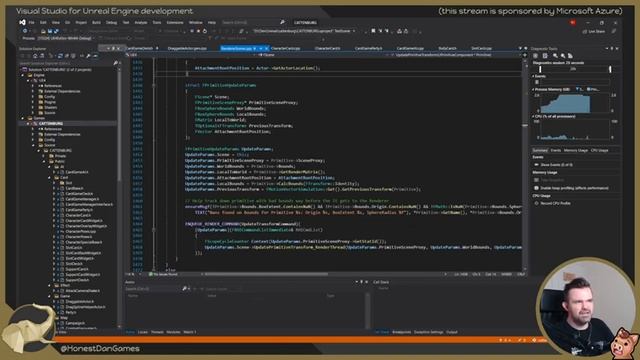Click Diagnostic Tools select tools gear icon
This screenshot has width=640, height=360.
point(536,56)
